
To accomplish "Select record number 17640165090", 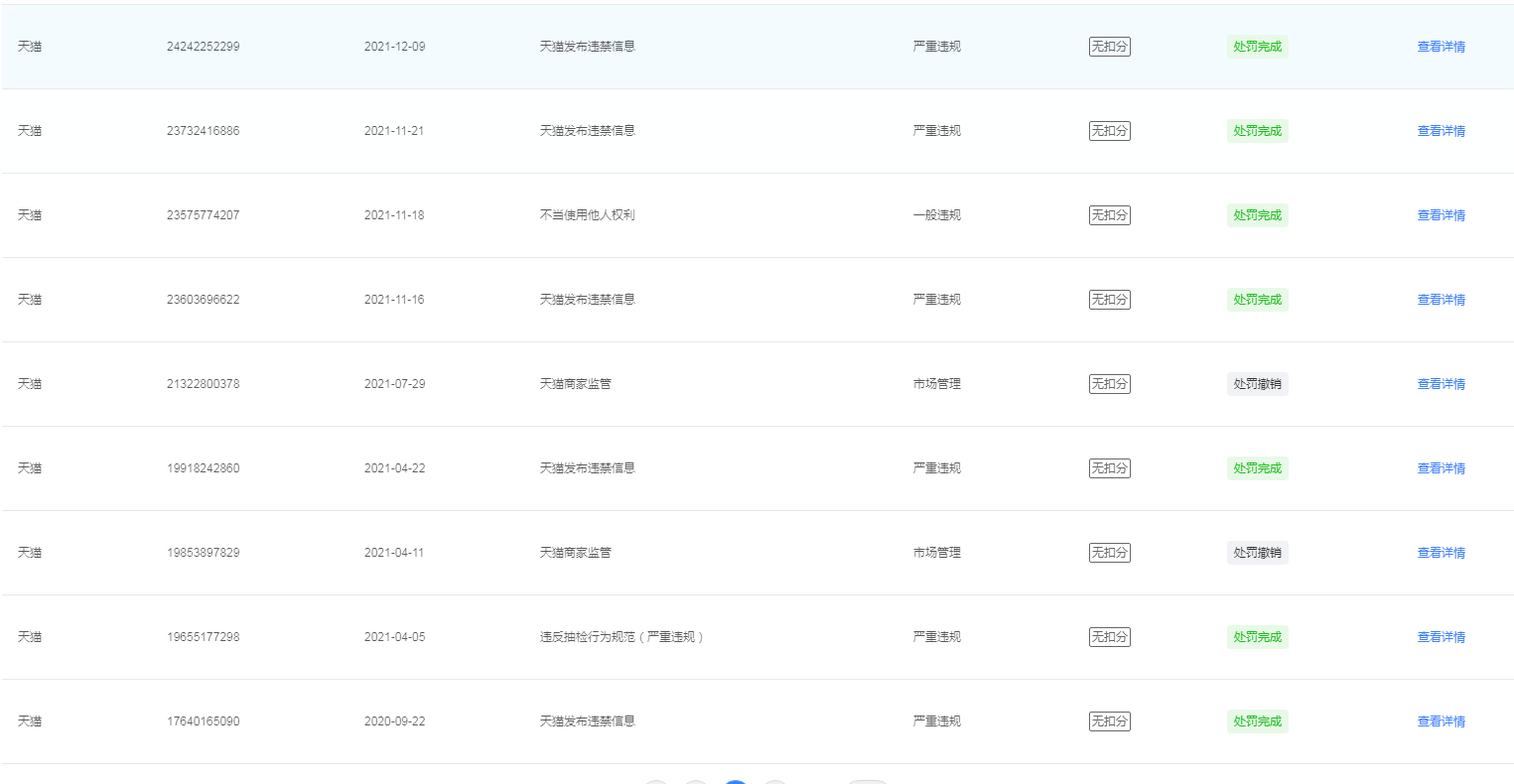I will pyautogui.click(x=203, y=721).
